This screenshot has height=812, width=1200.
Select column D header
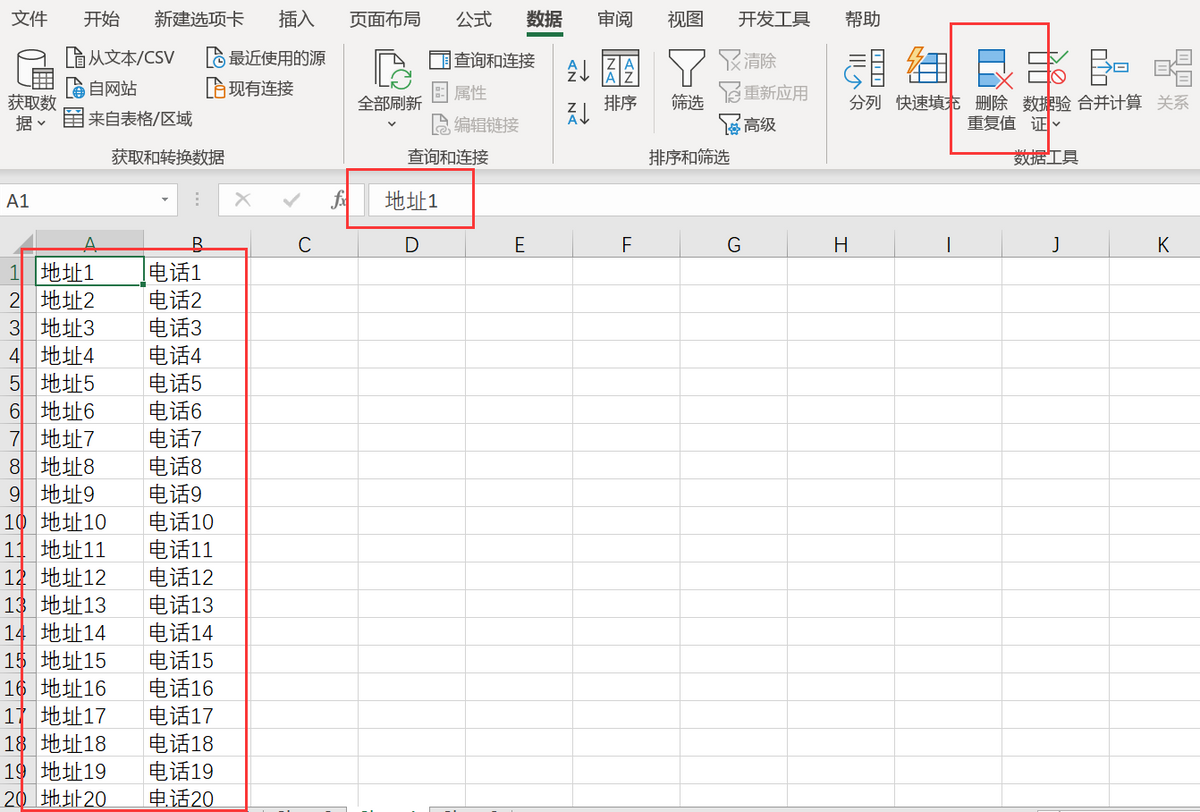tap(411, 244)
